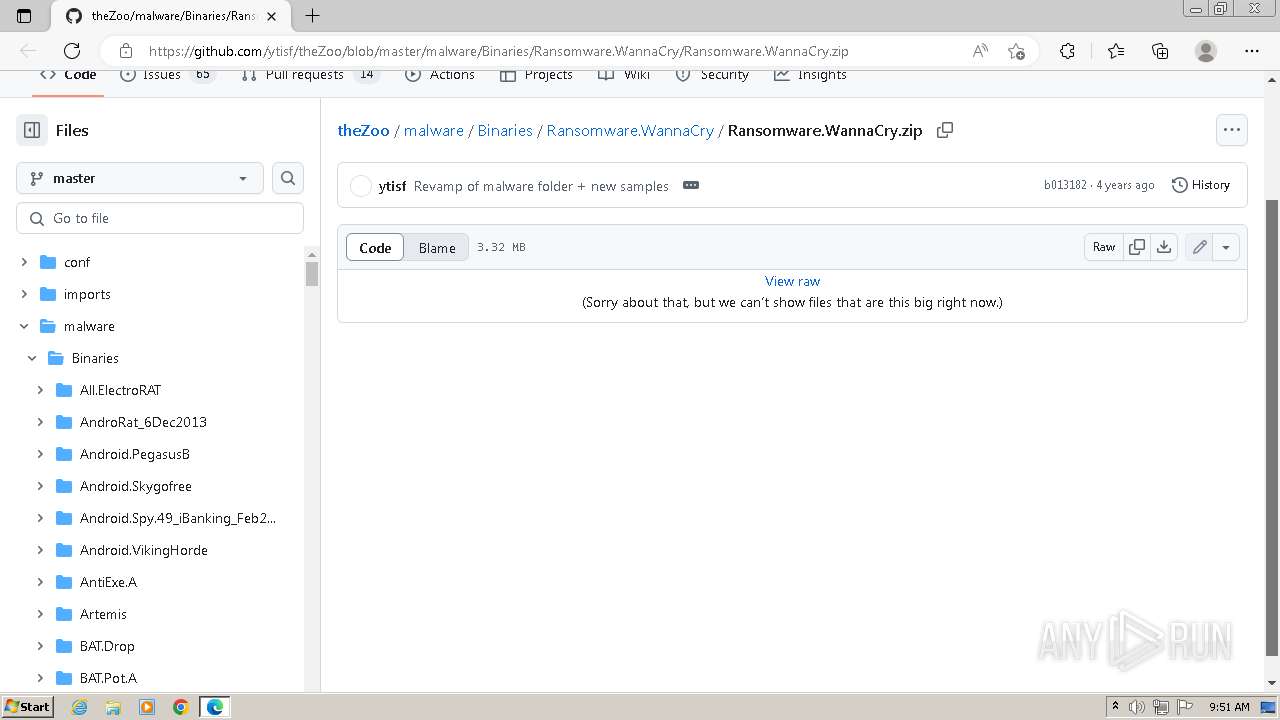This screenshot has height=720, width=1280.
Task: Open media player taskbar icon
Action: pos(147,707)
